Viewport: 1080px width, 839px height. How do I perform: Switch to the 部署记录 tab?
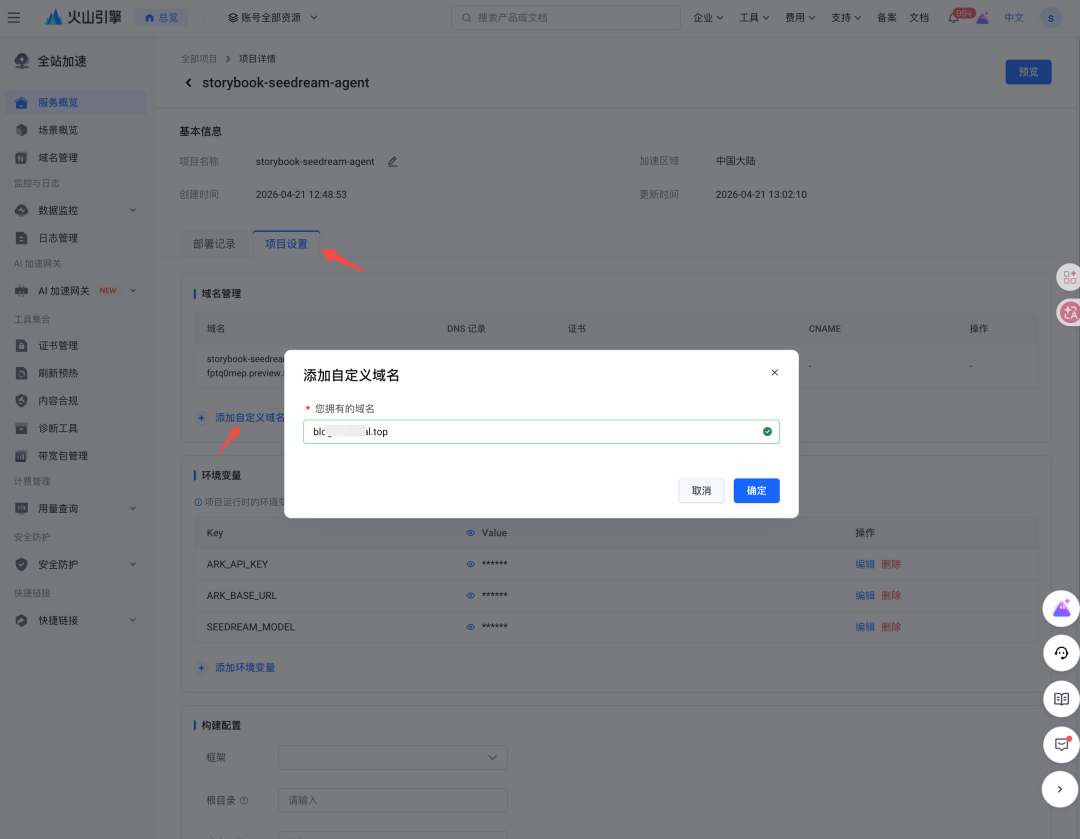click(214, 243)
